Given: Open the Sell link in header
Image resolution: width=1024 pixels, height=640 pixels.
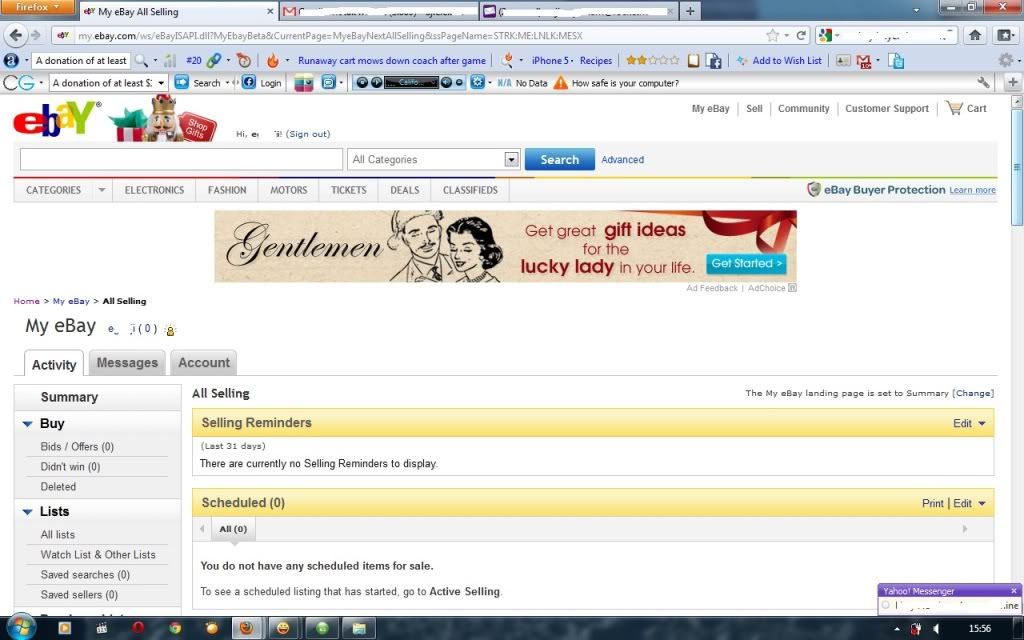Looking at the screenshot, I should click(754, 108).
